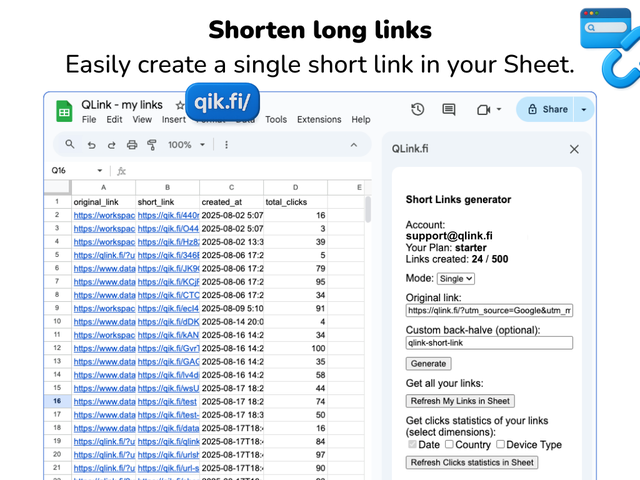Click the short_link header cell
This screenshot has height=480, width=640.
167,202
